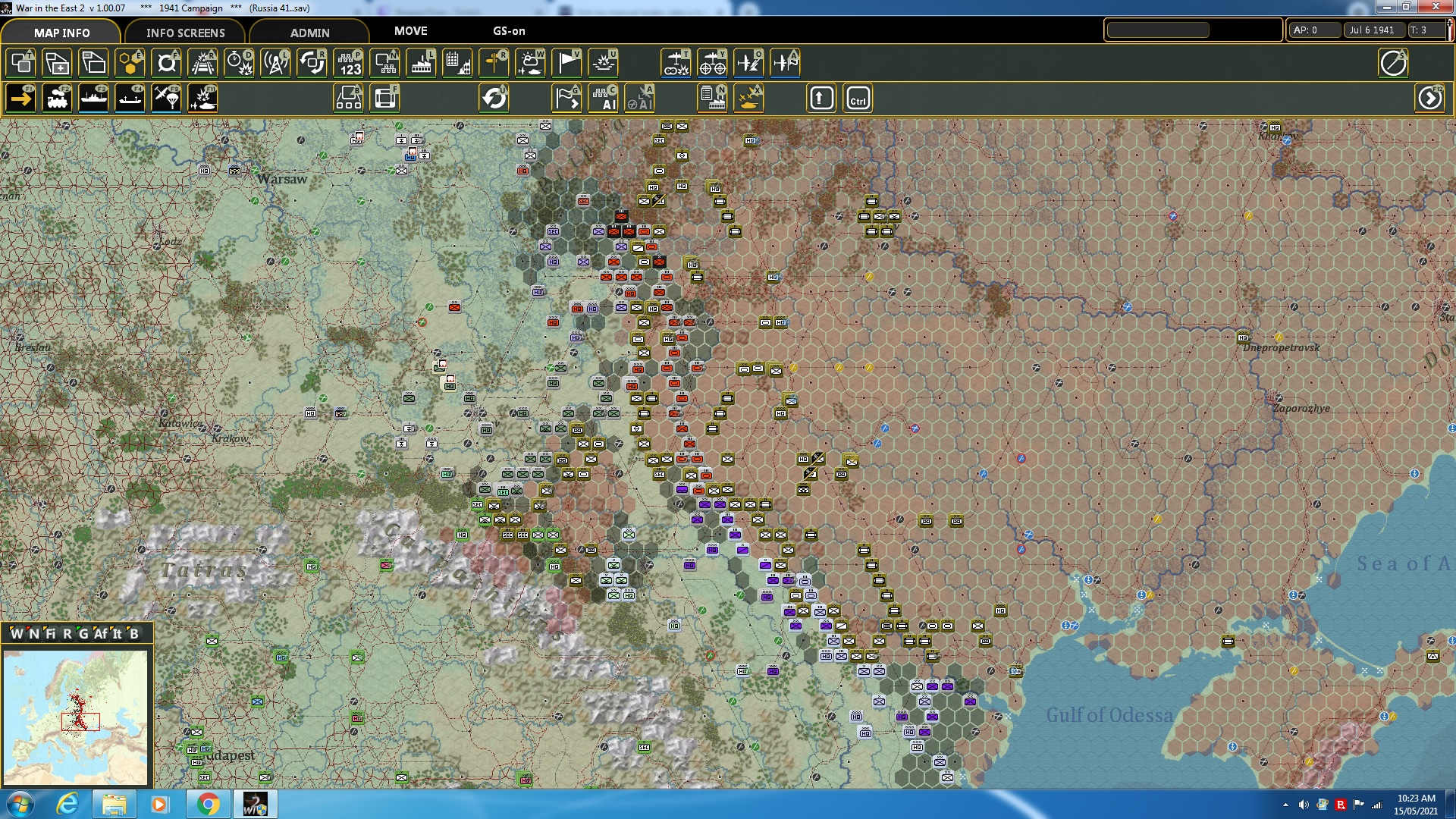
Task: Click the rotate units (R) icon
Action: coord(312,63)
